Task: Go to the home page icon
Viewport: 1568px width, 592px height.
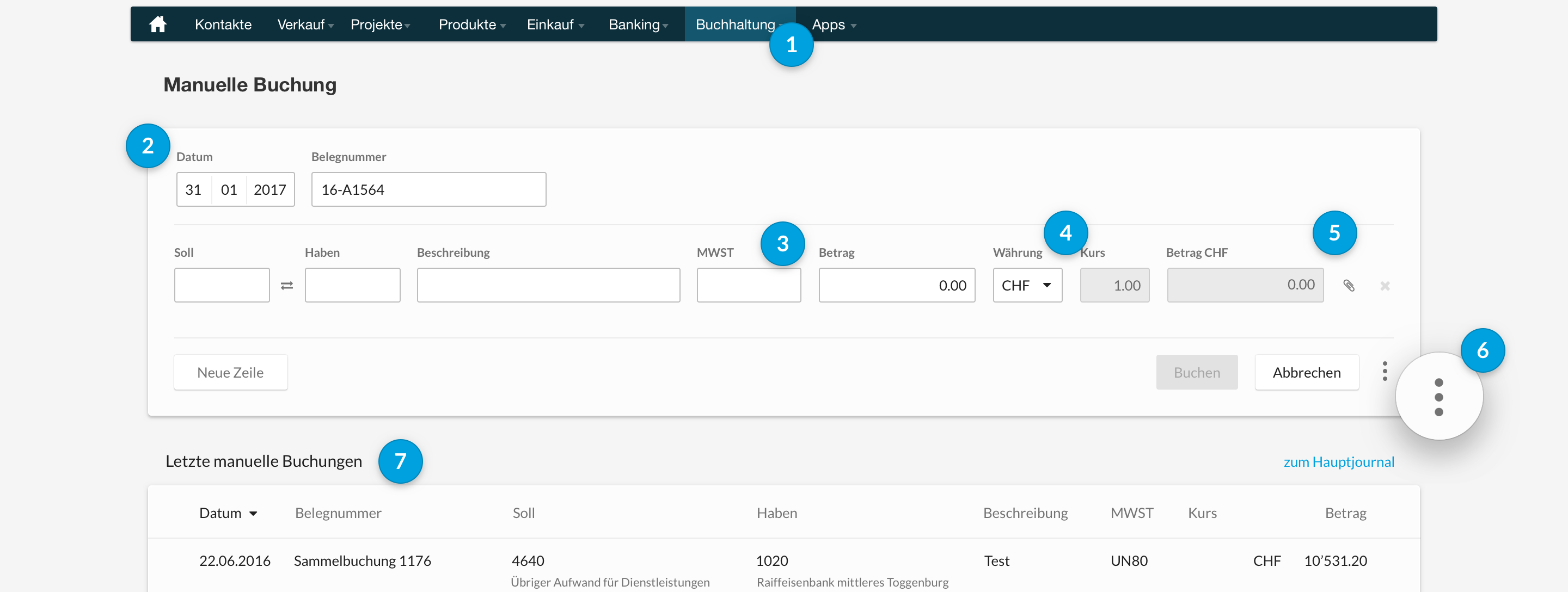Action: [158, 24]
